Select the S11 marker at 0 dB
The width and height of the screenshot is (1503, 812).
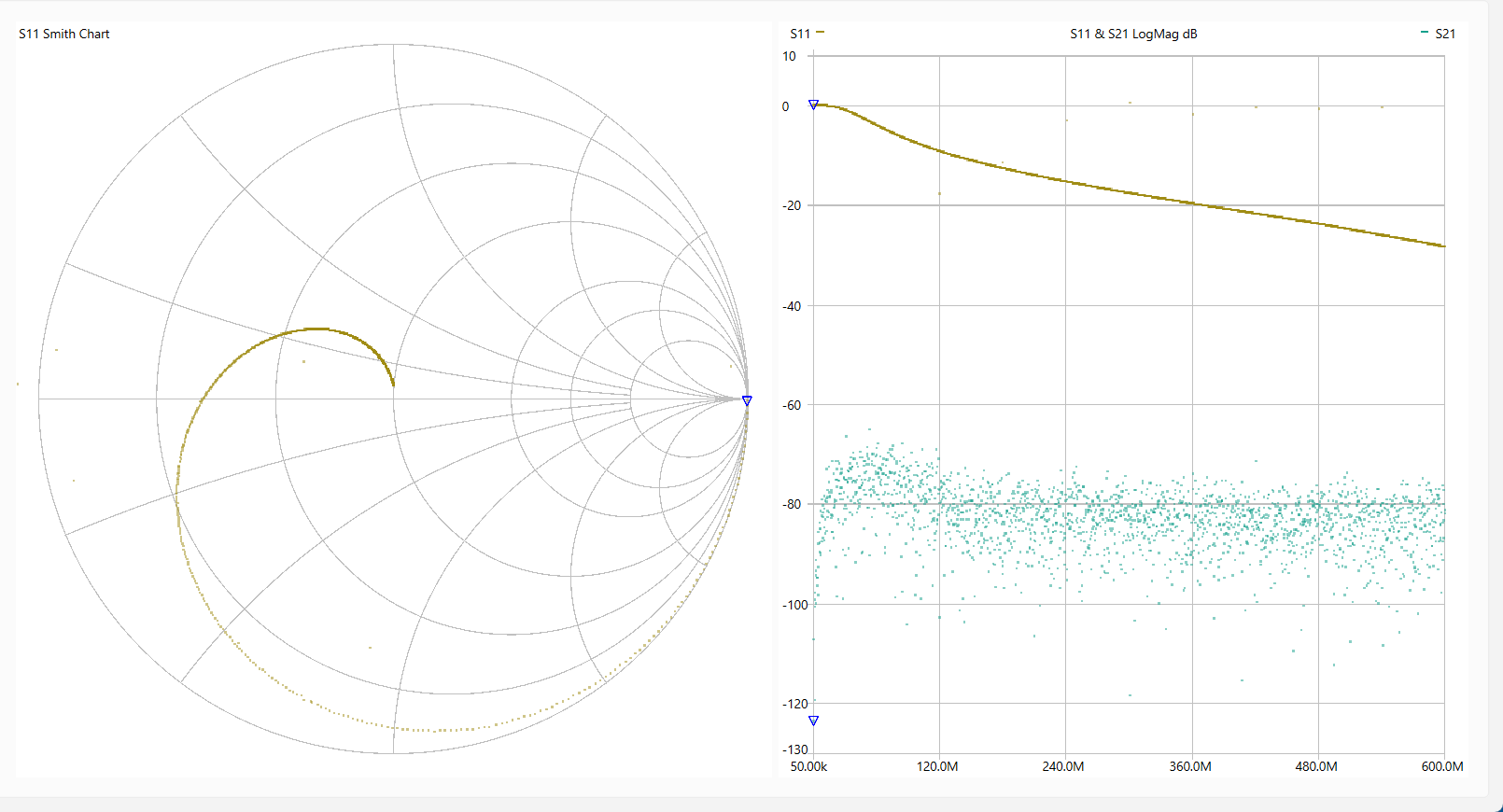tap(813, 105)
